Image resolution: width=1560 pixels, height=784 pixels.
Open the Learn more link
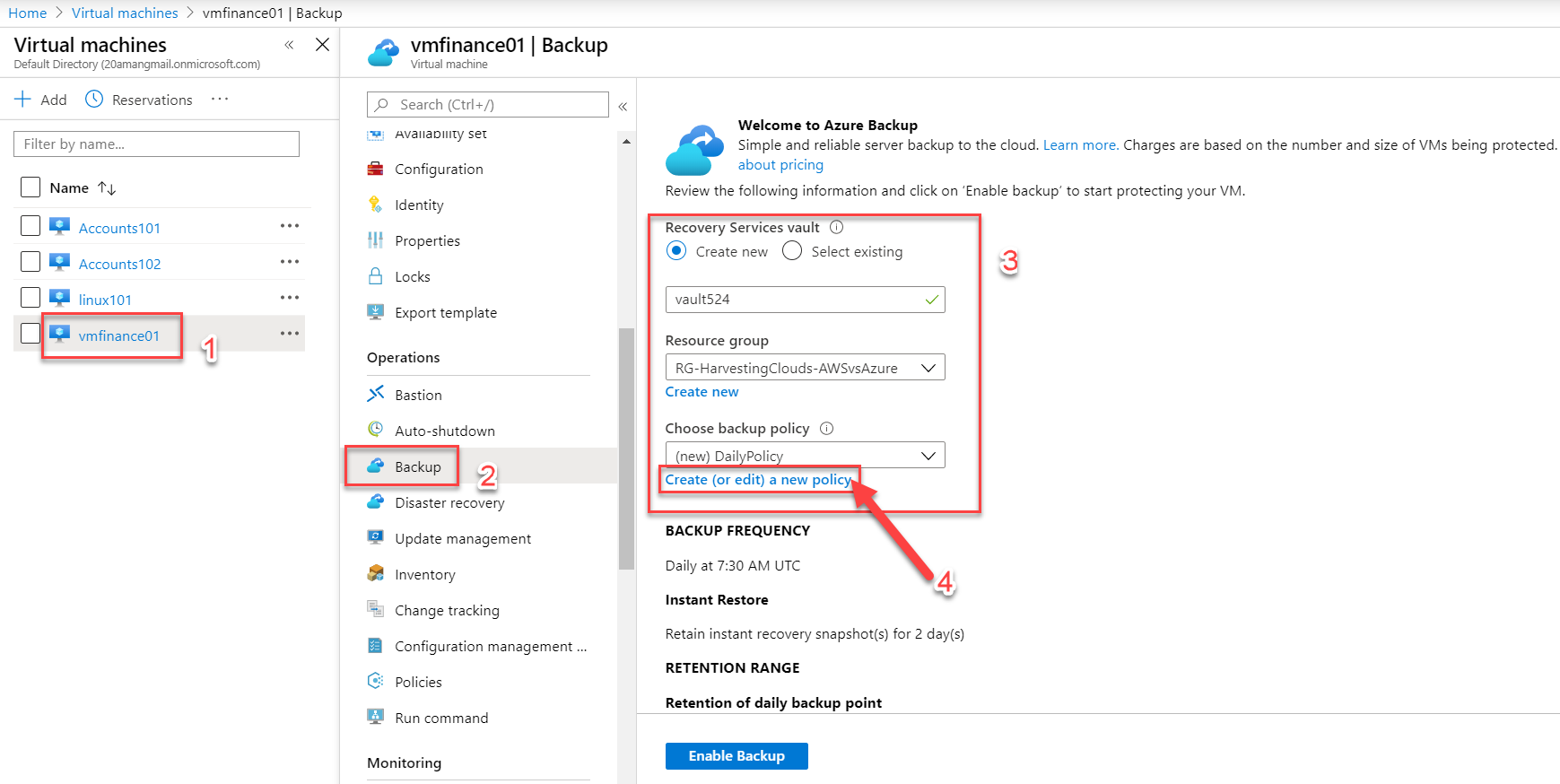tap(1080, 145)
